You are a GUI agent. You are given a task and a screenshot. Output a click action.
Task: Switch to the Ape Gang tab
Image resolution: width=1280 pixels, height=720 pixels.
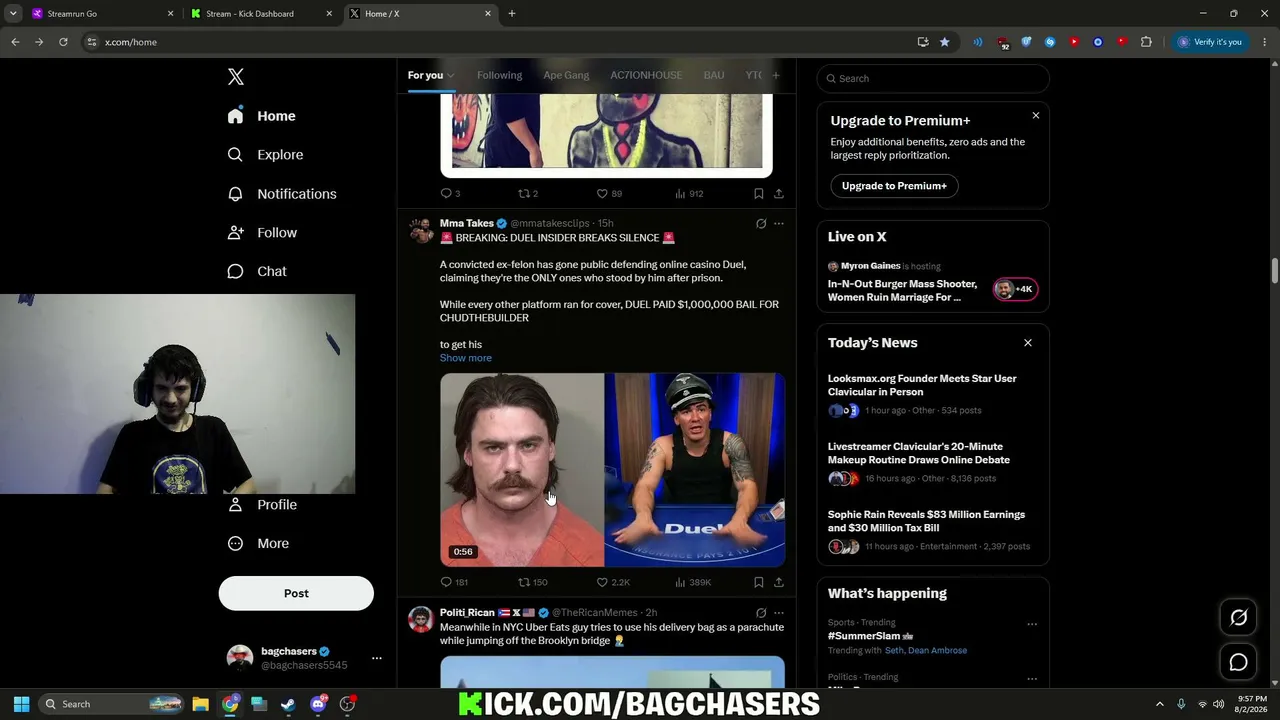566,75
